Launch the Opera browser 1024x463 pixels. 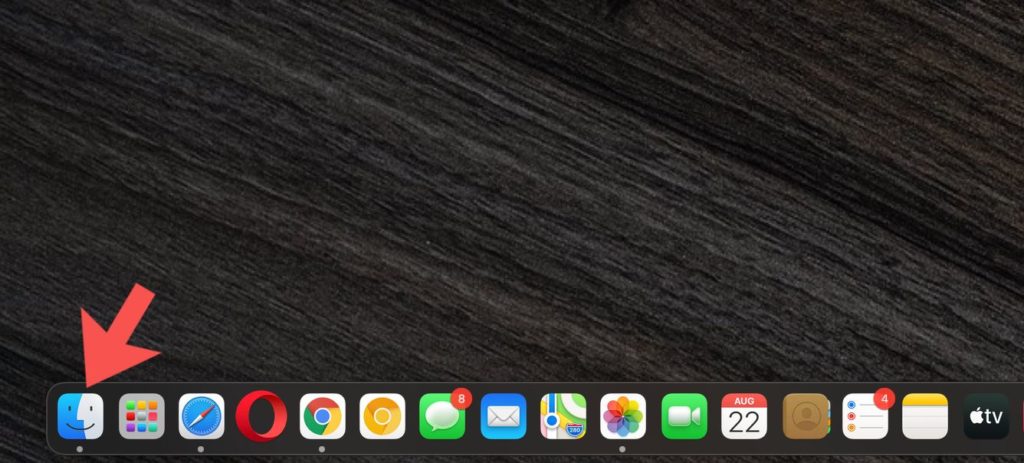261,416
